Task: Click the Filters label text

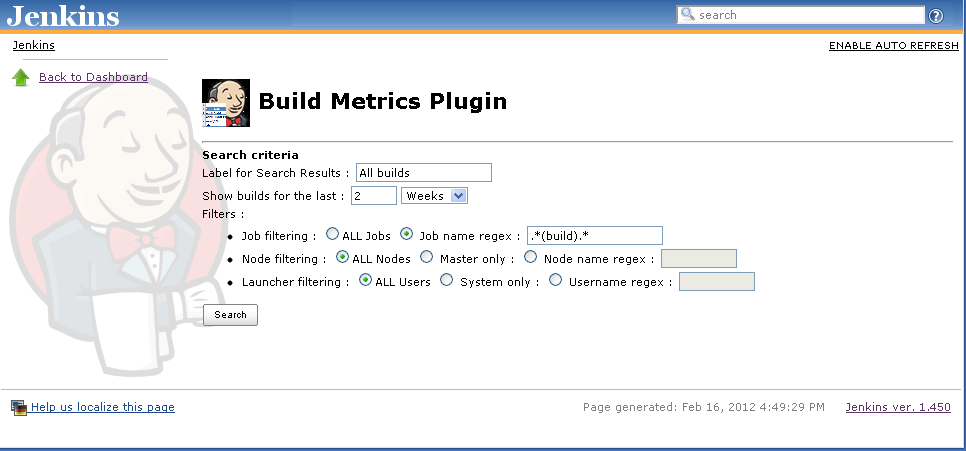Action: [223, 214]
